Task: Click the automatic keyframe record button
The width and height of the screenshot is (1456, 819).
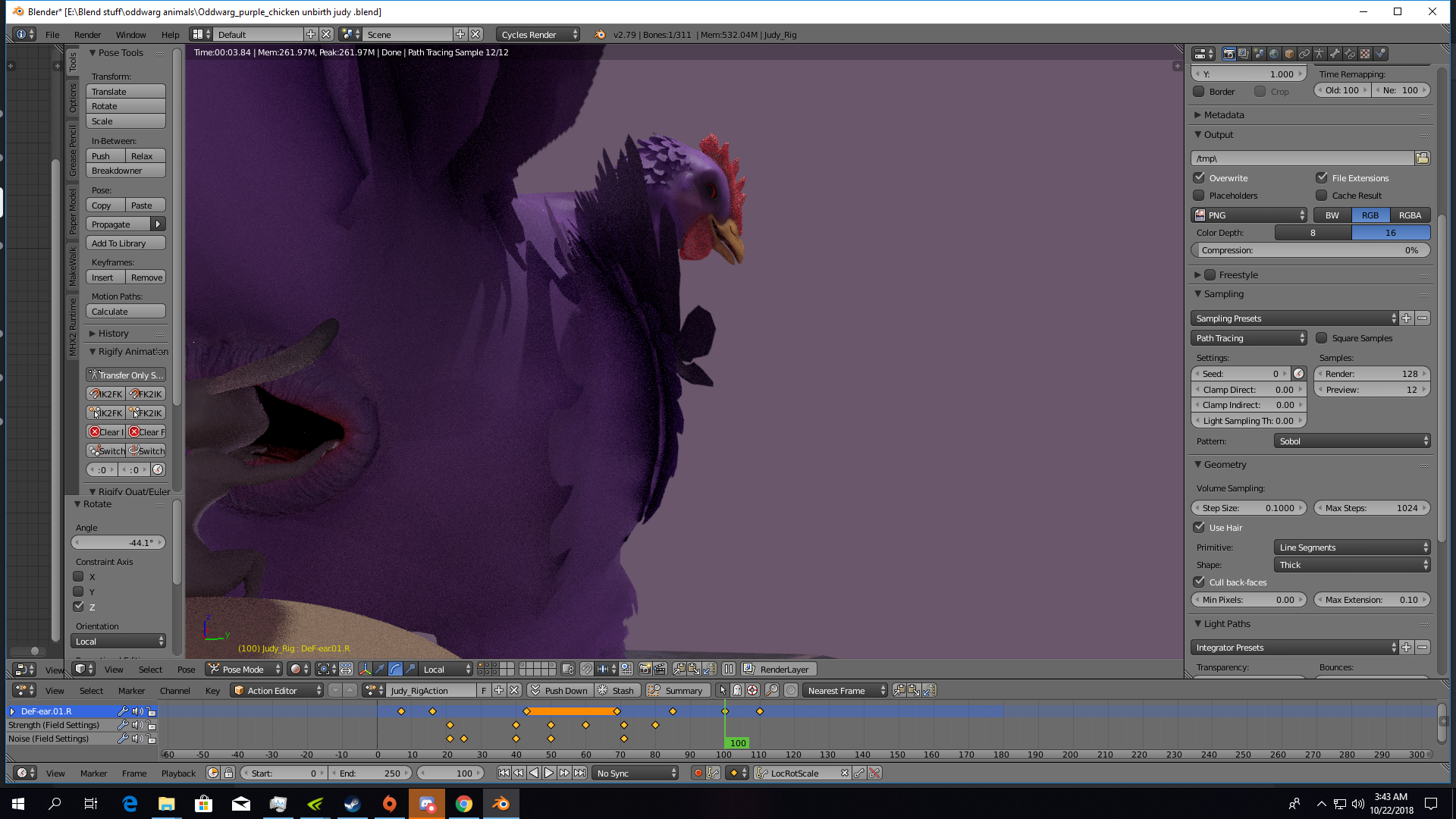Action: [x=698, y=773]
